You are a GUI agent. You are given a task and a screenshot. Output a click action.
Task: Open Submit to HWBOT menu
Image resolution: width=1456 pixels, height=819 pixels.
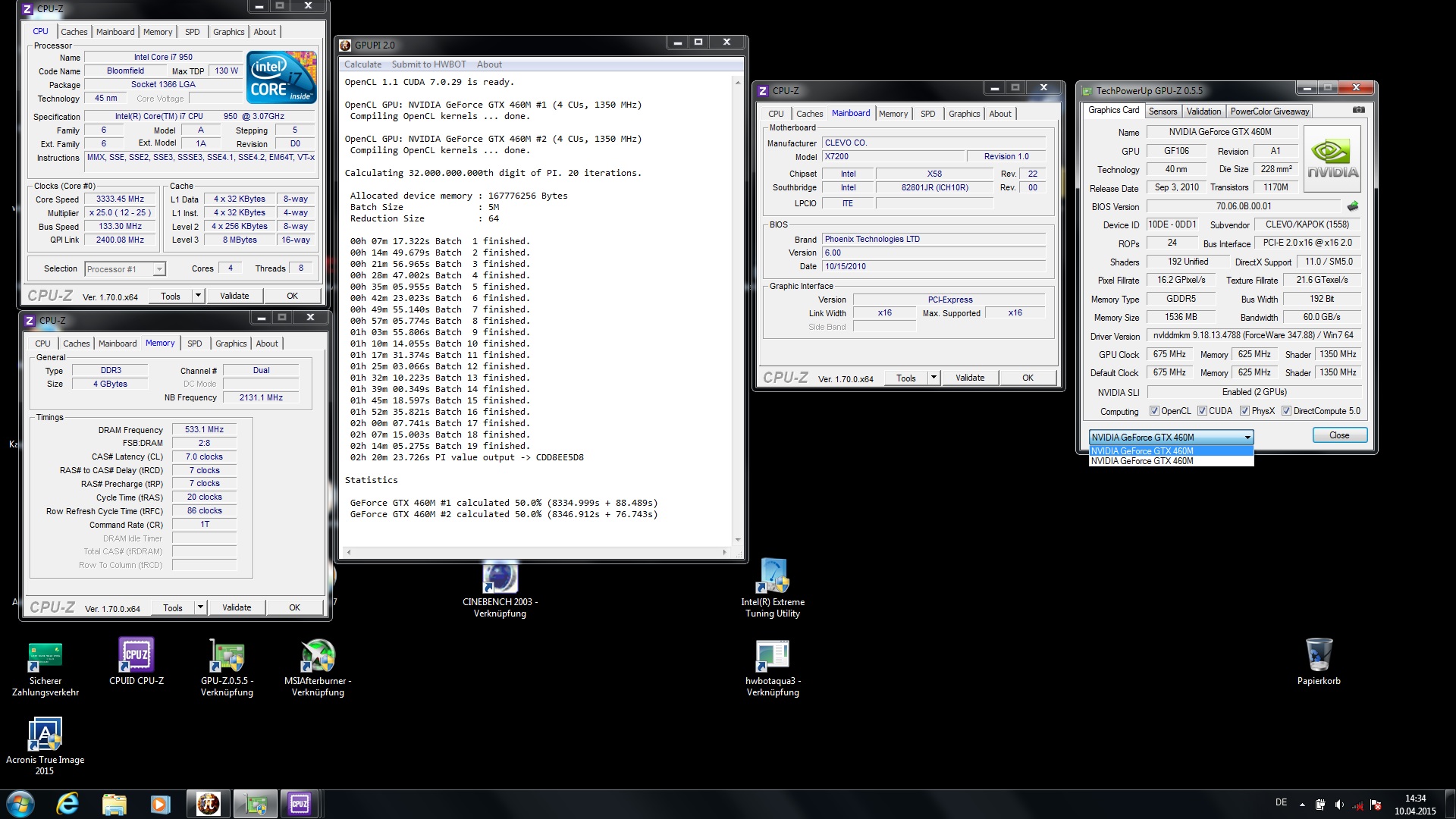click(428, 64)
